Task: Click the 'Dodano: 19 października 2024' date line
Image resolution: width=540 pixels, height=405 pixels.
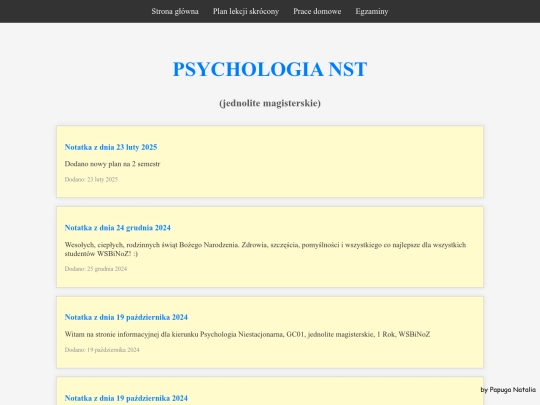Action: [102, 350]
